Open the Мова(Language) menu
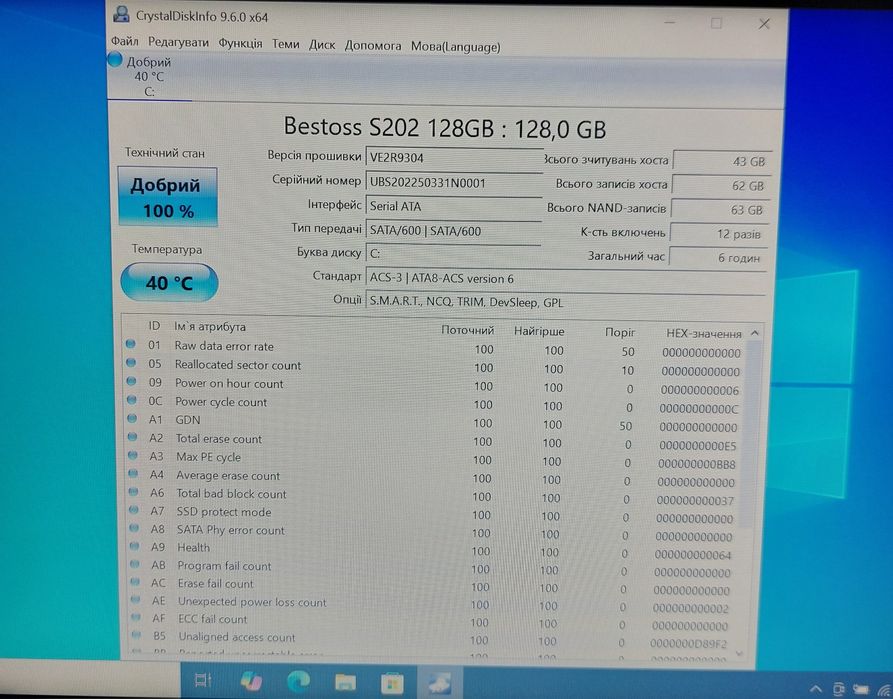The width and height of the screenshot is (893, 699). coord(456,47)
